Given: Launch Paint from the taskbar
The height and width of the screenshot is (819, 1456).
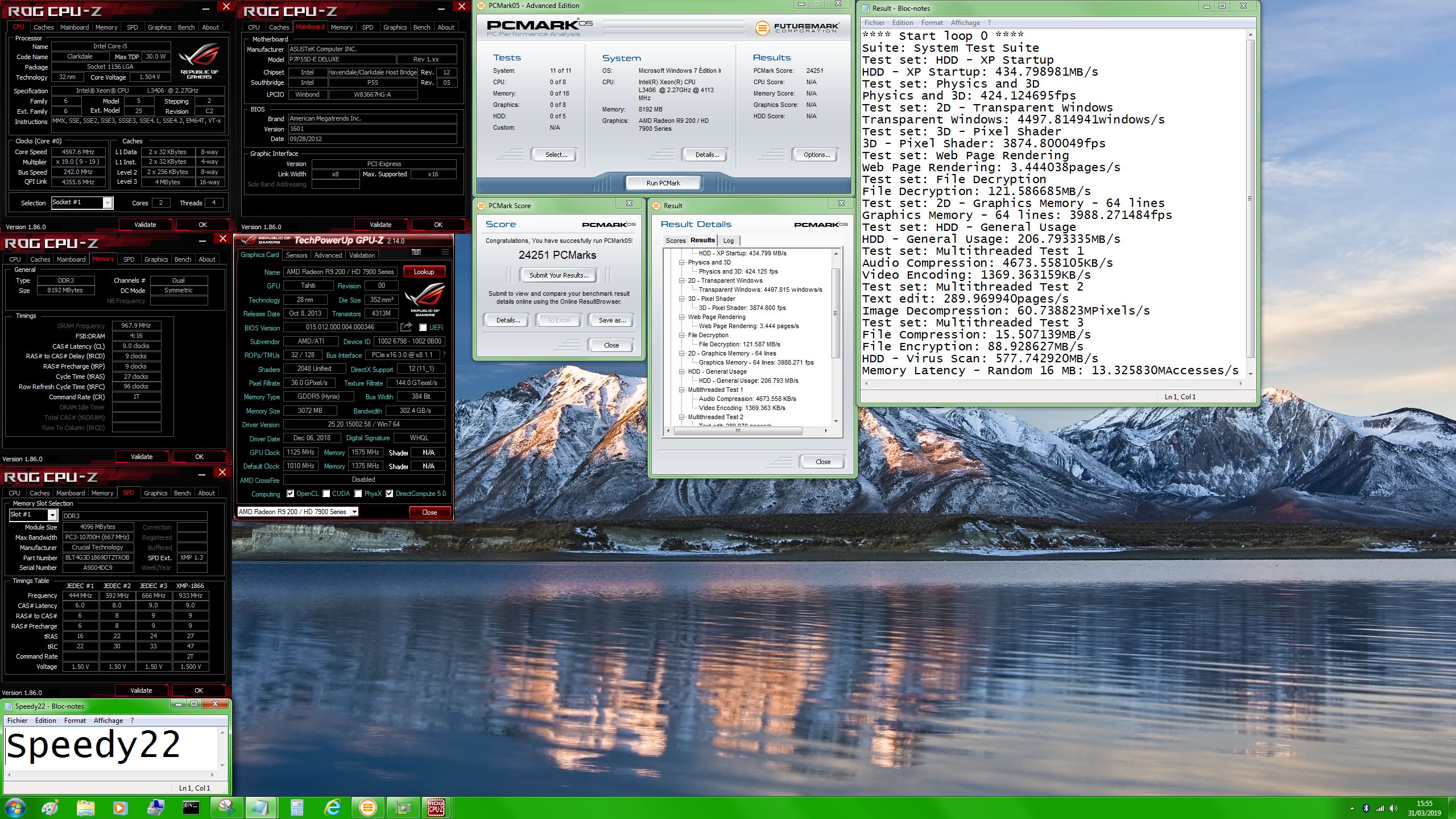Looking at the screenshot, I should [x=50, y=807].
